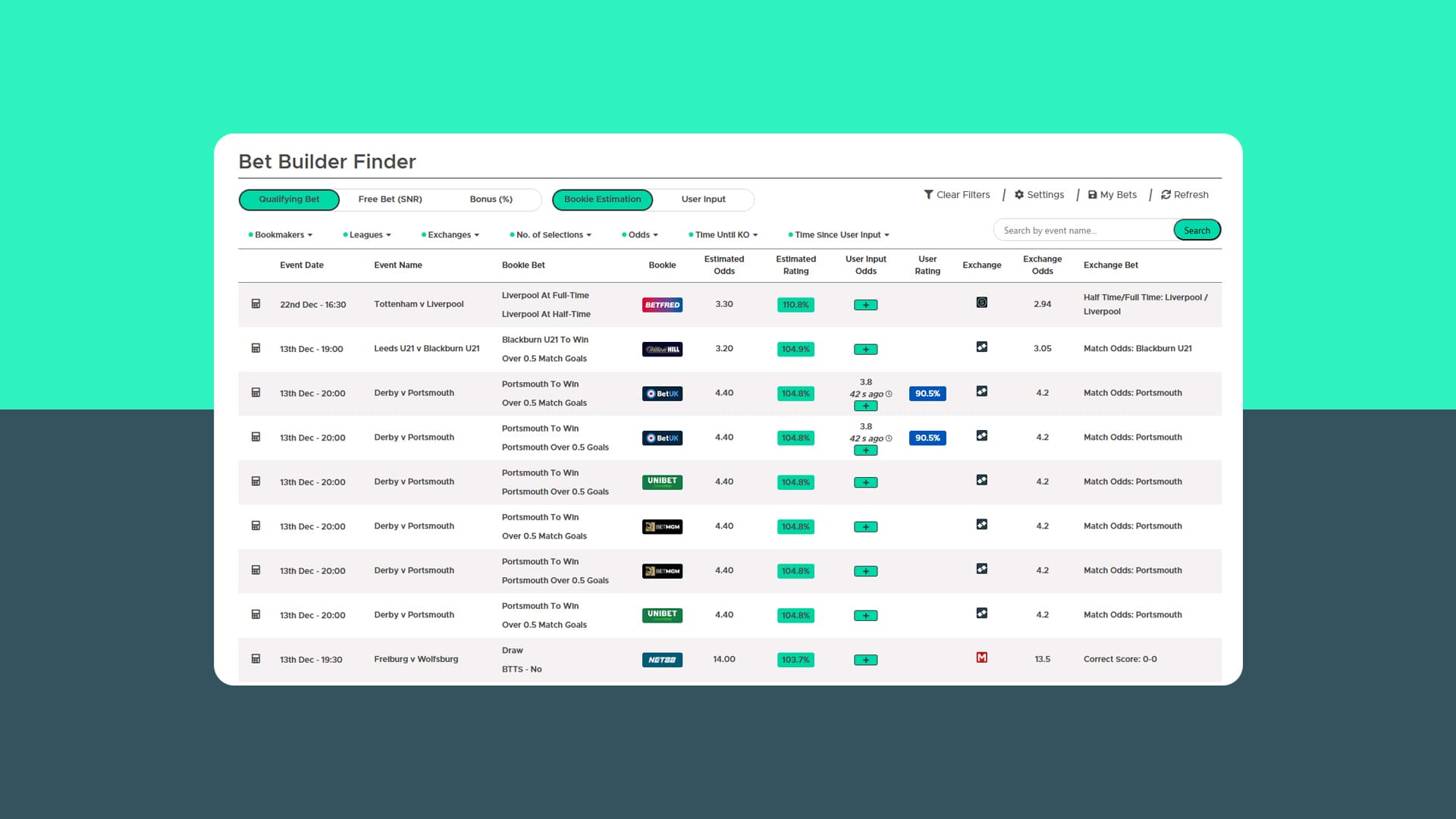Viewport: 1456px width, 819px height.
Task: Click the exchange icon on the Leeds U21 row
Action: 981,346
